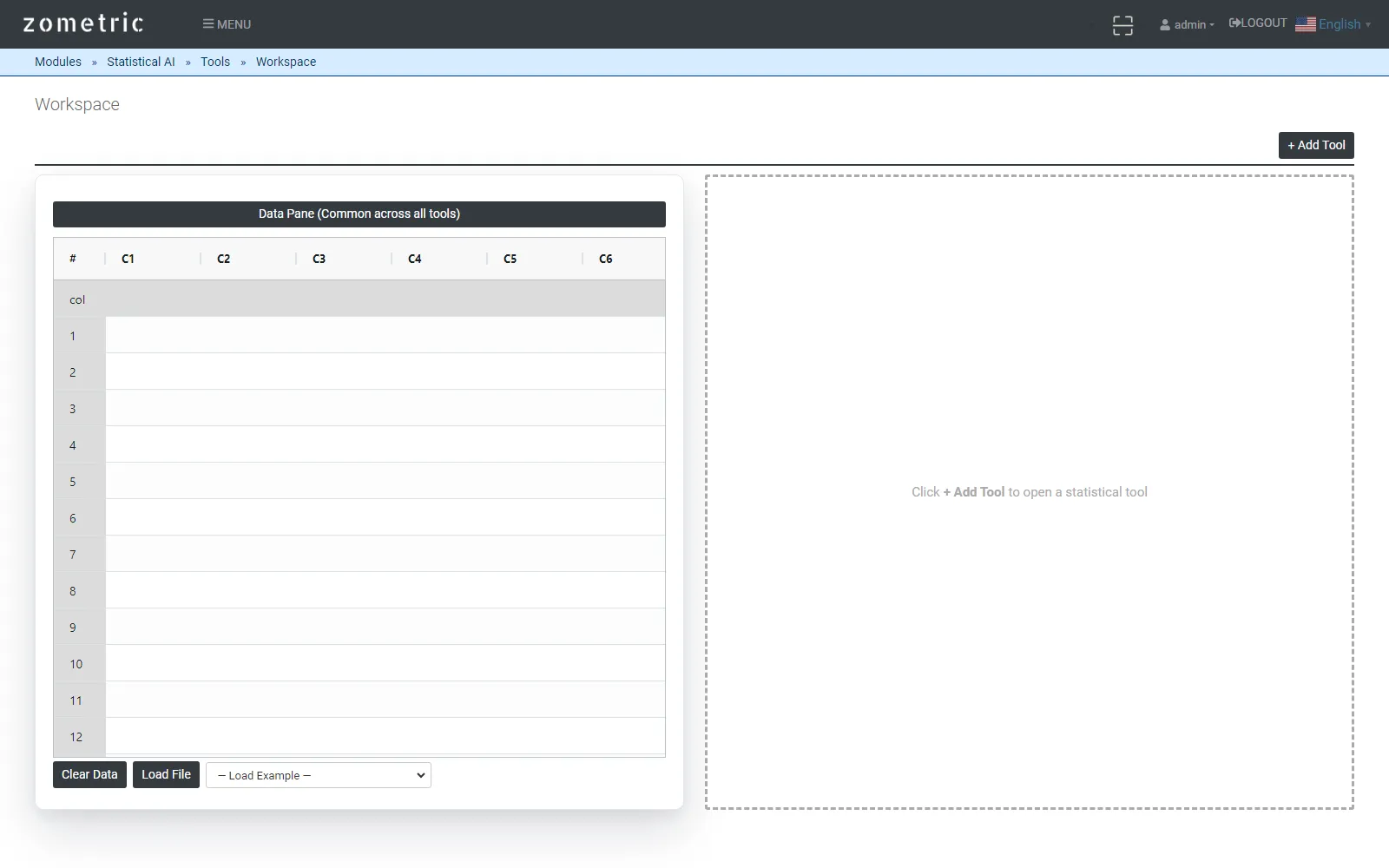Select row number 8

79,591
